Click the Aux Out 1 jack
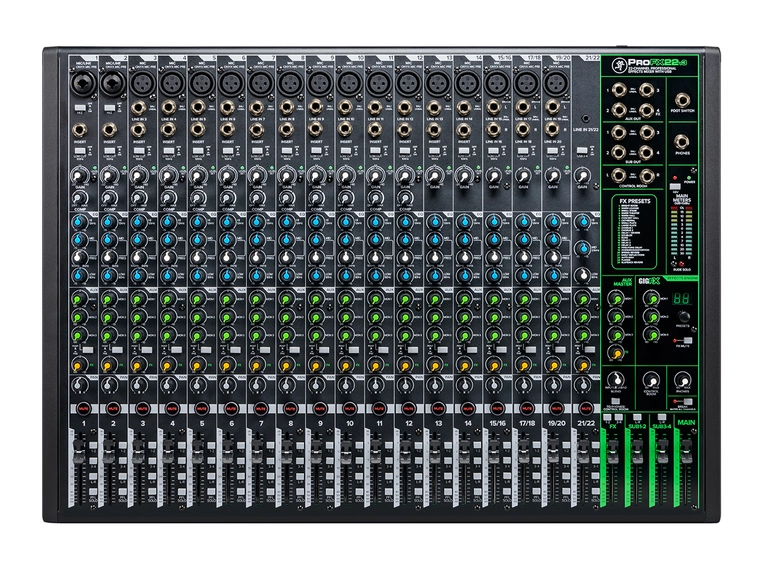The image size is (762, 562). coord(619,89)
